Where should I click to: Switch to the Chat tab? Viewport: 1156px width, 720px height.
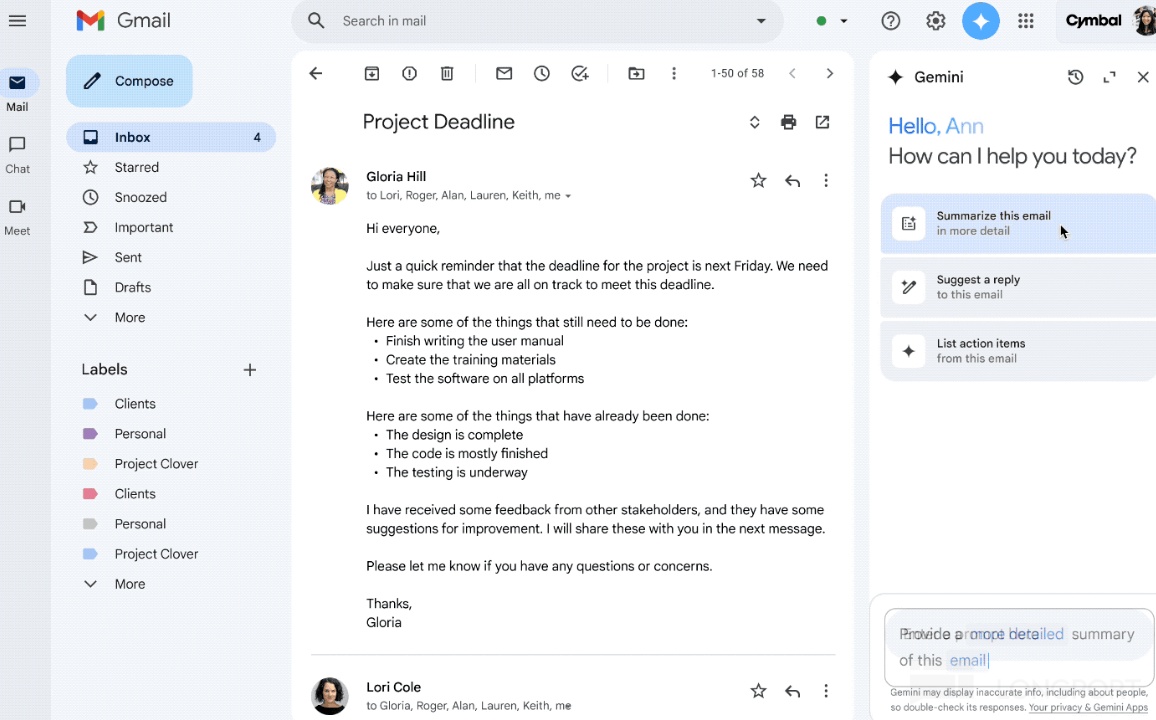click(x=17, y=154)
